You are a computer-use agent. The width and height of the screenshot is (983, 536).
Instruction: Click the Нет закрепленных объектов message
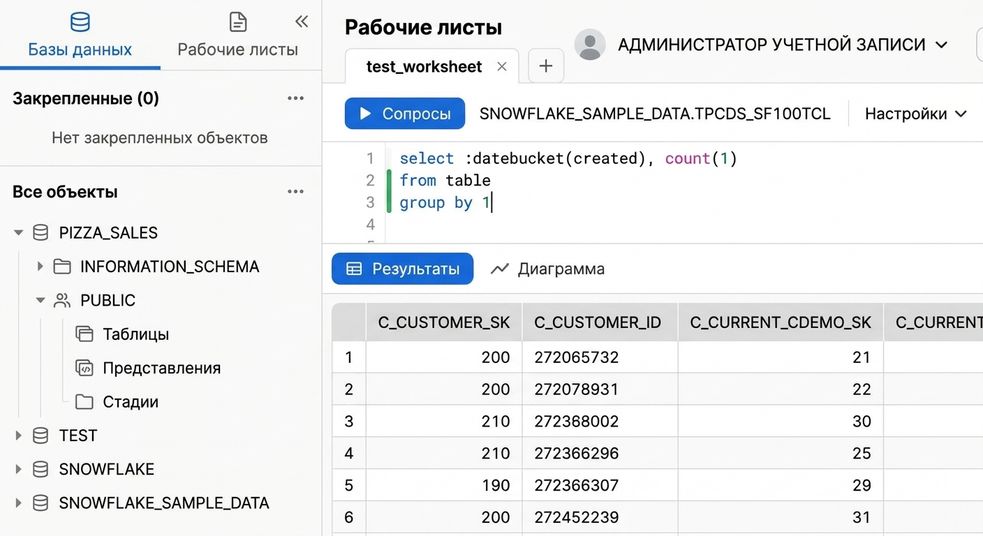pyautogui.click(x=160, y=138)
